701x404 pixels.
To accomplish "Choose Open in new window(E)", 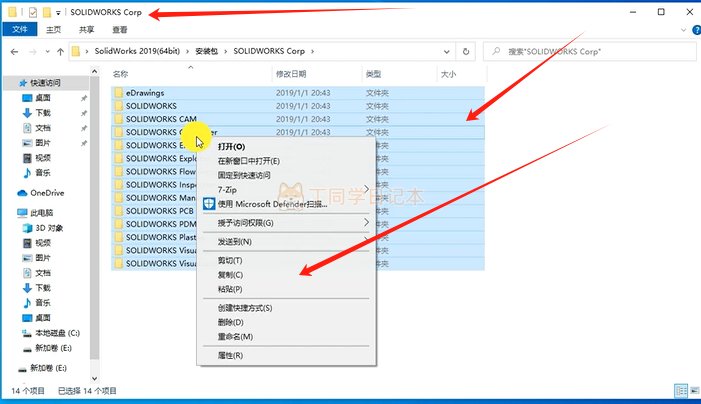I will tap(286, 161).
